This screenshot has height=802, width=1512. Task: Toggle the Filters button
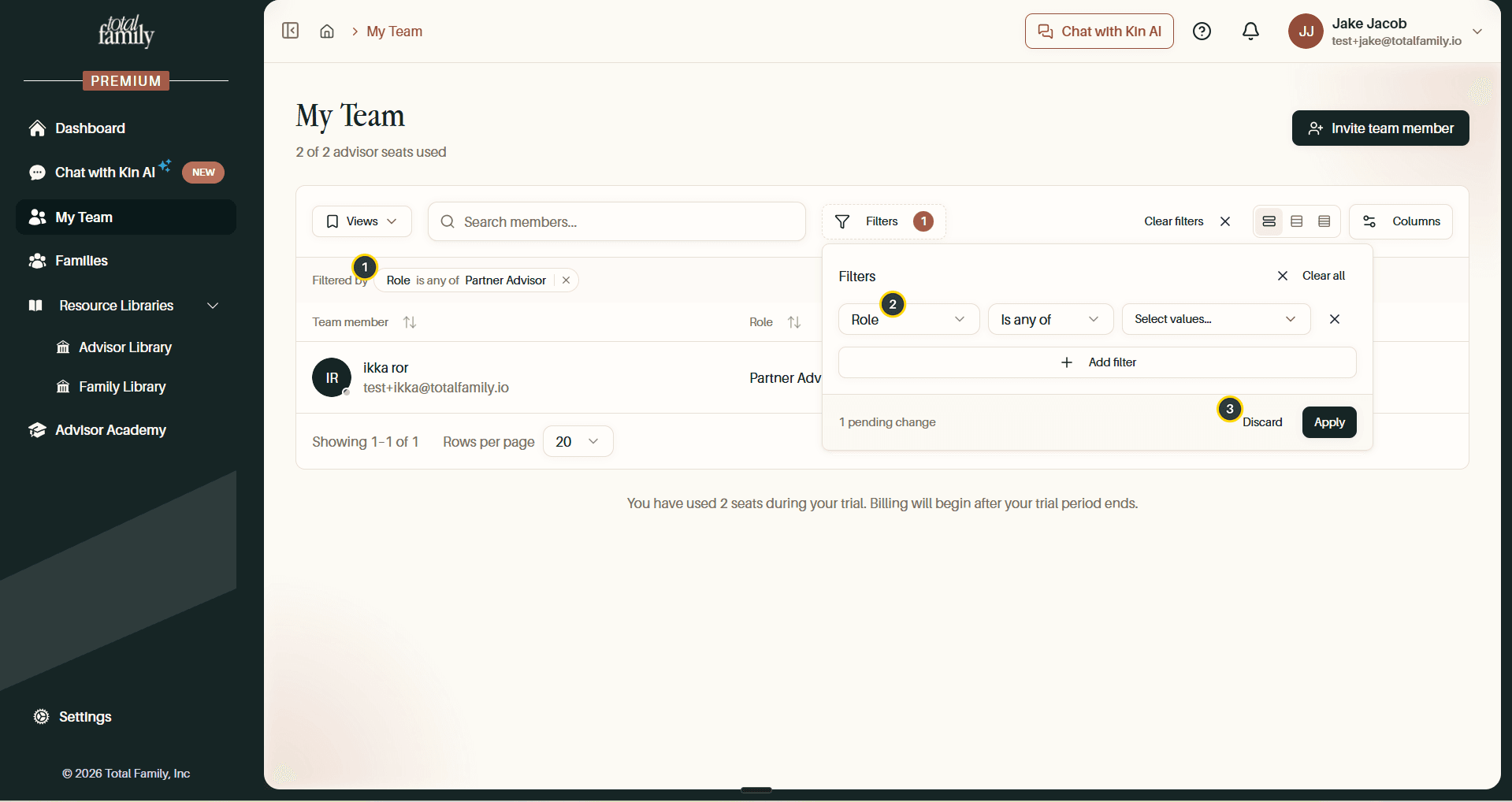click(883, 221)
